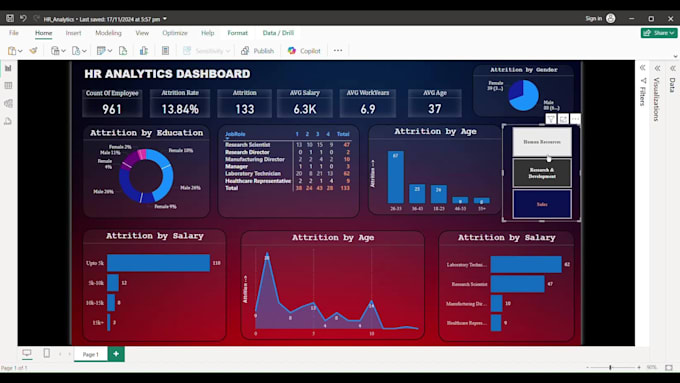Click the Paste clipboard icon

click(x=12, y=51)
